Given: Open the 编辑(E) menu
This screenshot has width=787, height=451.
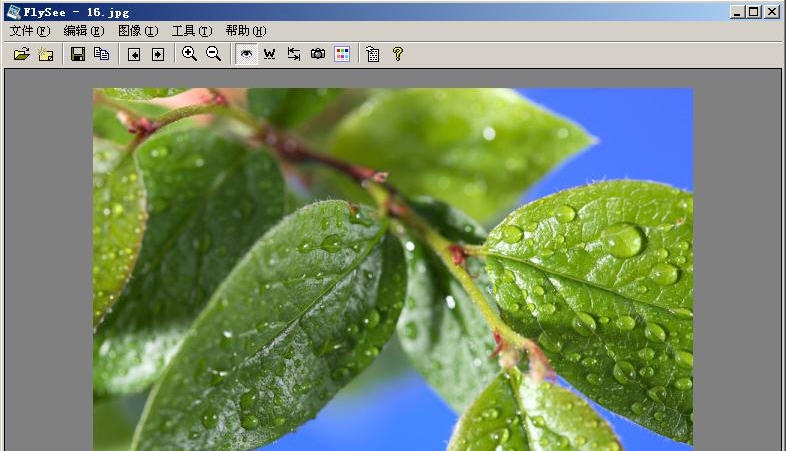Looking at the screenshot, I should (x=84, y=31).
